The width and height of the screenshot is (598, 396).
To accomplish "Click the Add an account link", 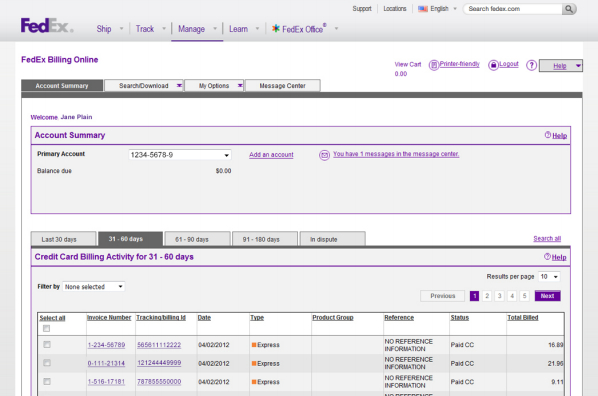I will tap(271, 155).
